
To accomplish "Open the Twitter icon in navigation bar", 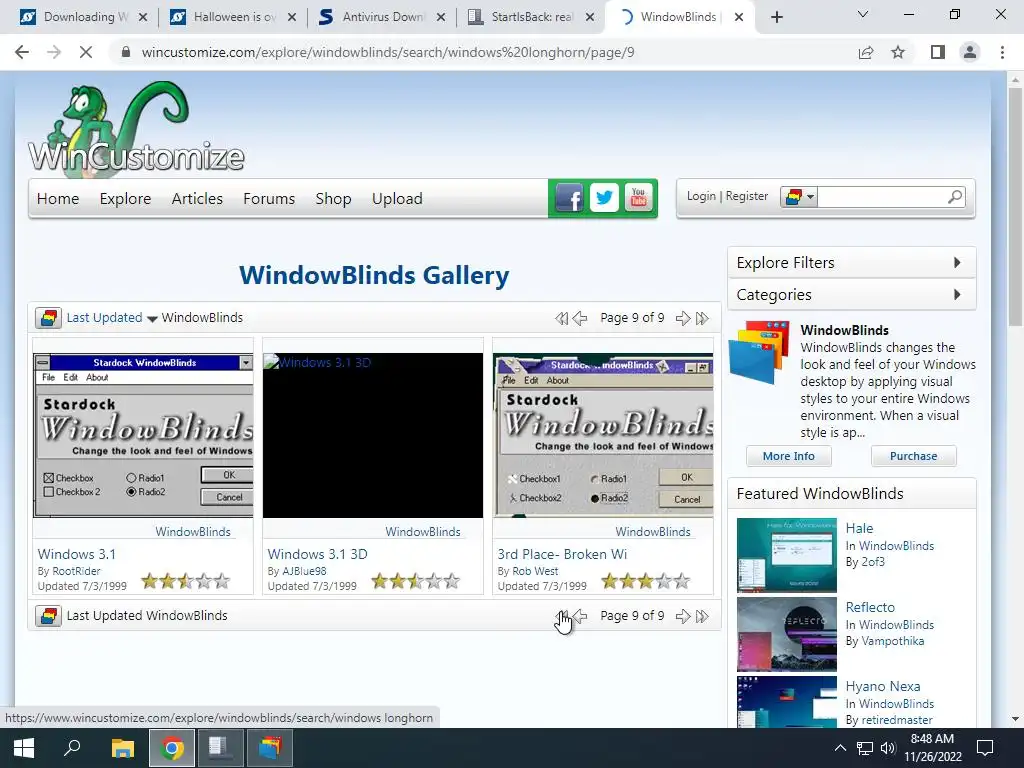I will click(x=604, y=198).
